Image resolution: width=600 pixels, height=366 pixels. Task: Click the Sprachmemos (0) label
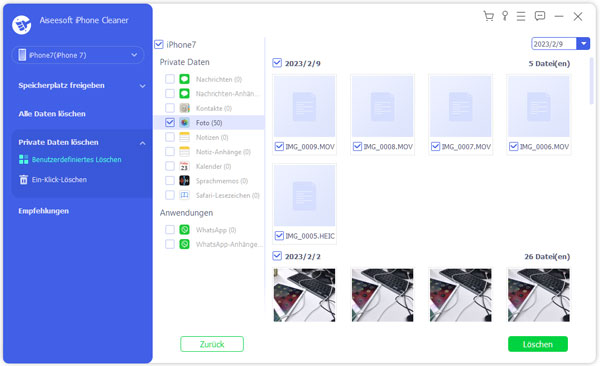(222, 181)
